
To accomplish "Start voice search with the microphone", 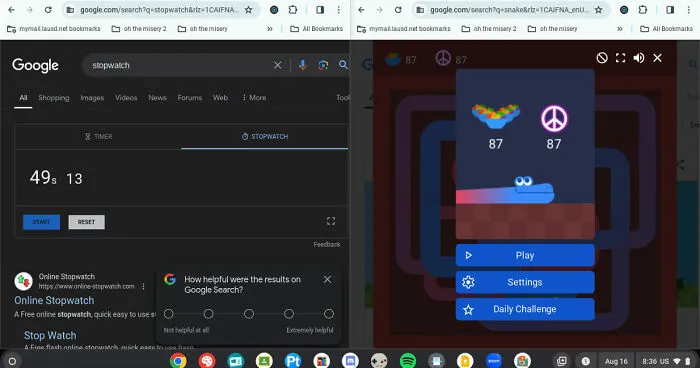I will 303,65.
